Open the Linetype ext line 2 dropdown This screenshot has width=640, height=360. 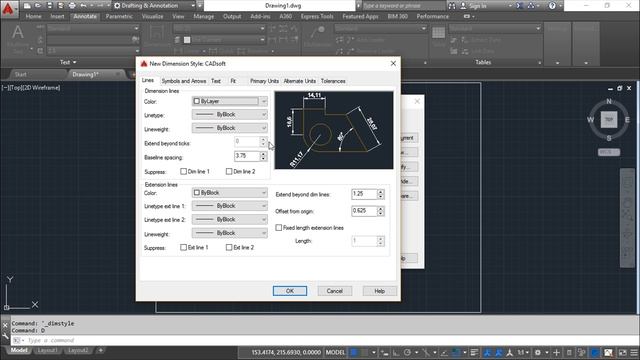click(x=230, y=219)
